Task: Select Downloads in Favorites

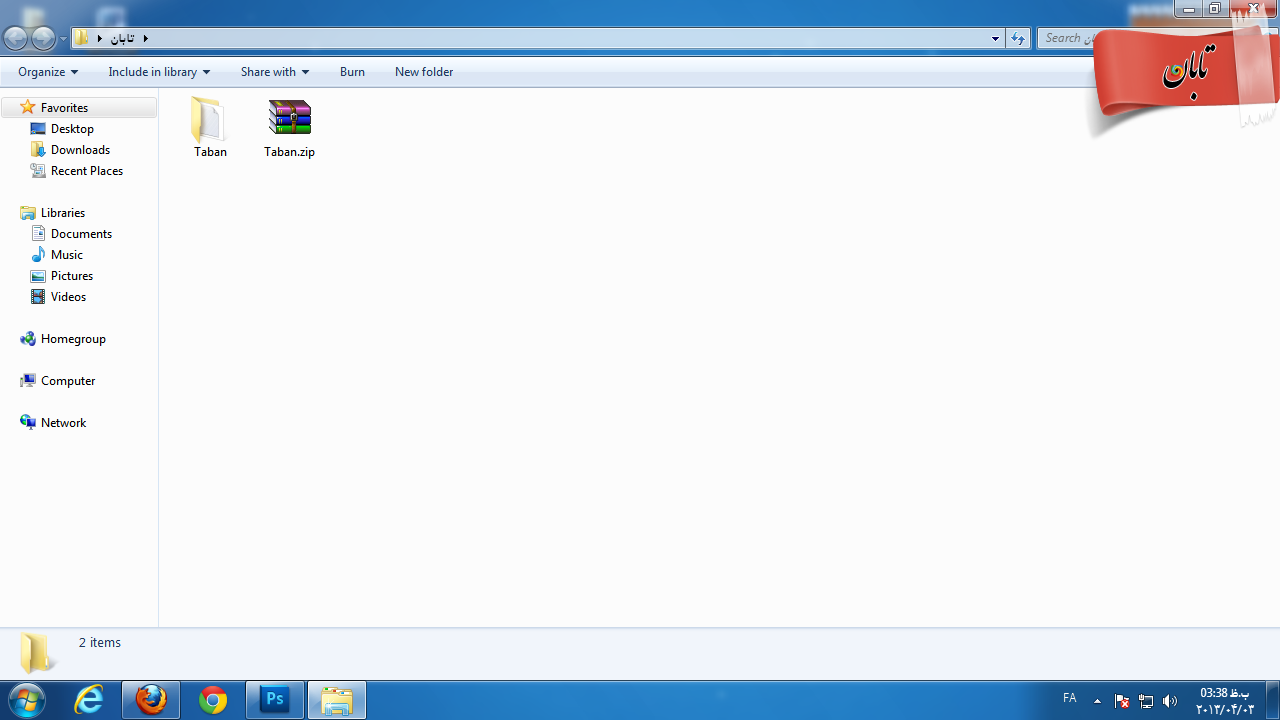Action: 80,150
